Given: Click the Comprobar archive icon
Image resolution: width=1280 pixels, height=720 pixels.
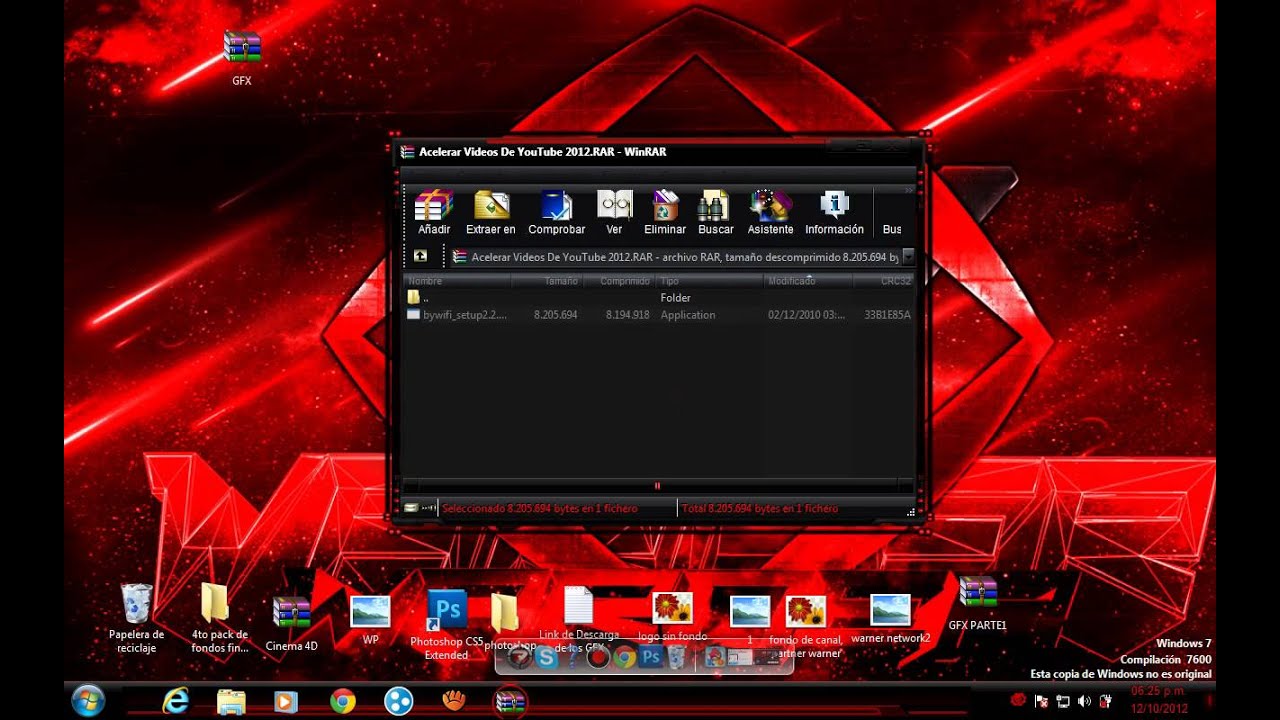Looking at the screenshot, I should click(x=556, y=212).
